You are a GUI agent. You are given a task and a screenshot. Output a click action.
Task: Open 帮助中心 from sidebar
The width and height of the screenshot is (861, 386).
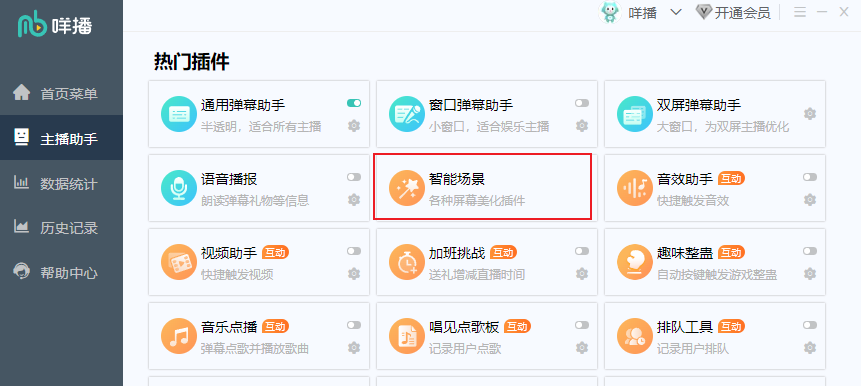[x=62, y=272]
